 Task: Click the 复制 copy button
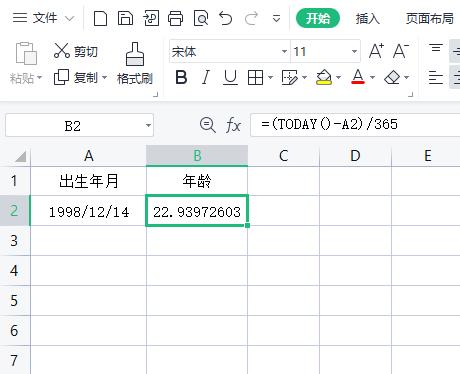point(75,77)
